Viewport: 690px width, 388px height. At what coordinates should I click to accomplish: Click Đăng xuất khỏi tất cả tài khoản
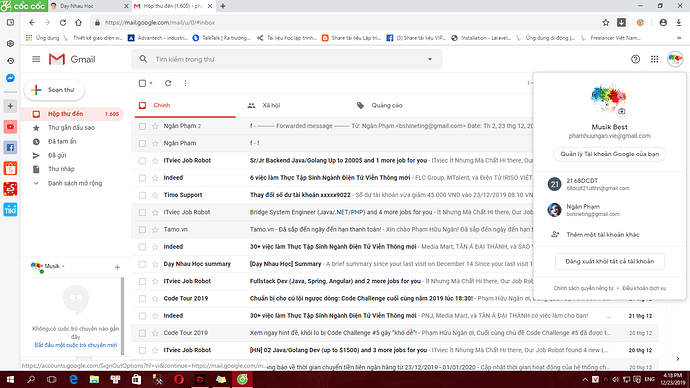click(x=609, y=261)
